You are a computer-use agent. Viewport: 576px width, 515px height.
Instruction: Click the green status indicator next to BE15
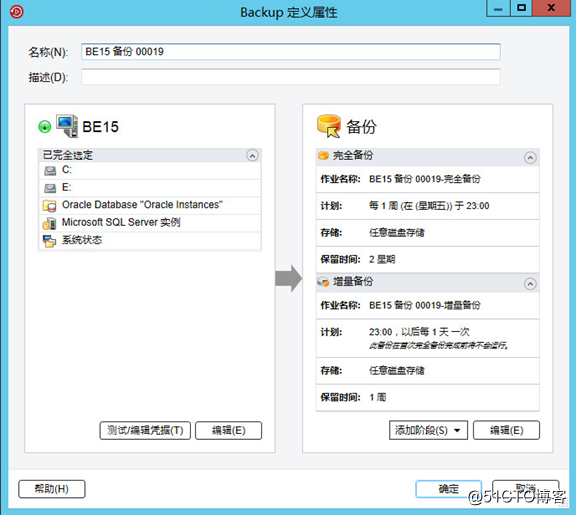(x=44, y=127)
